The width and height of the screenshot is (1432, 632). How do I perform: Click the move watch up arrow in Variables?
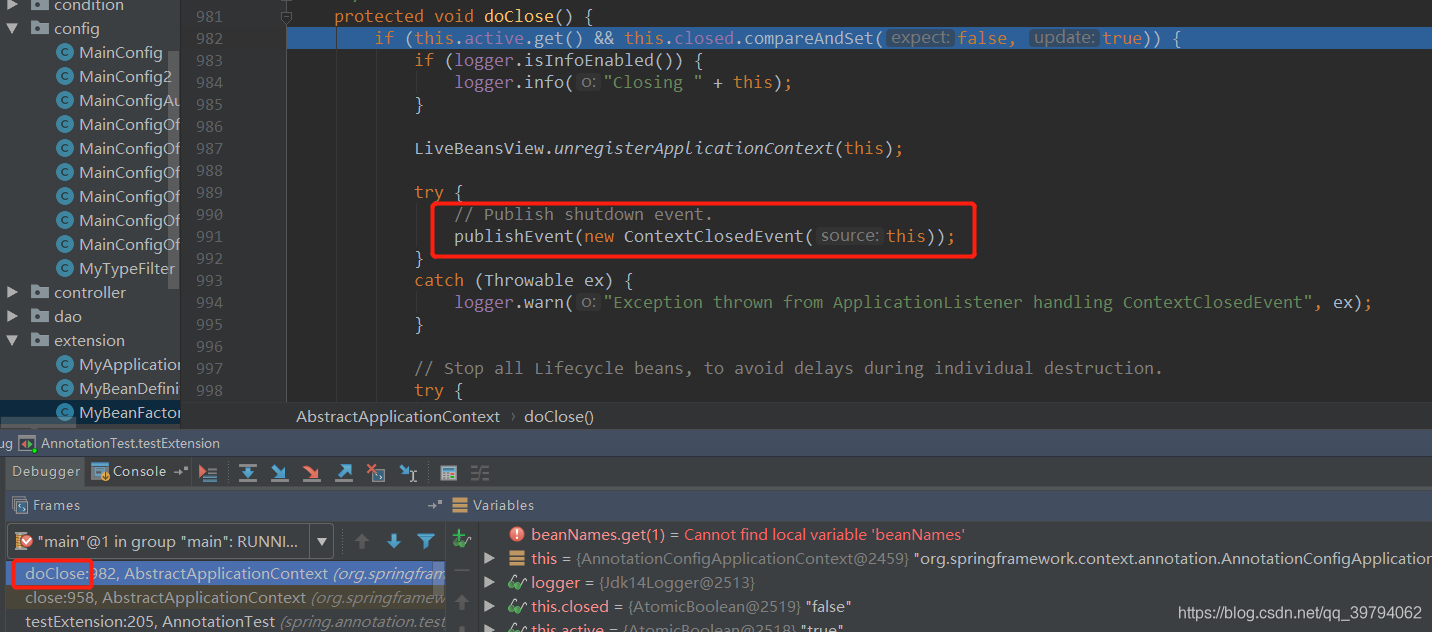[461, 602]
